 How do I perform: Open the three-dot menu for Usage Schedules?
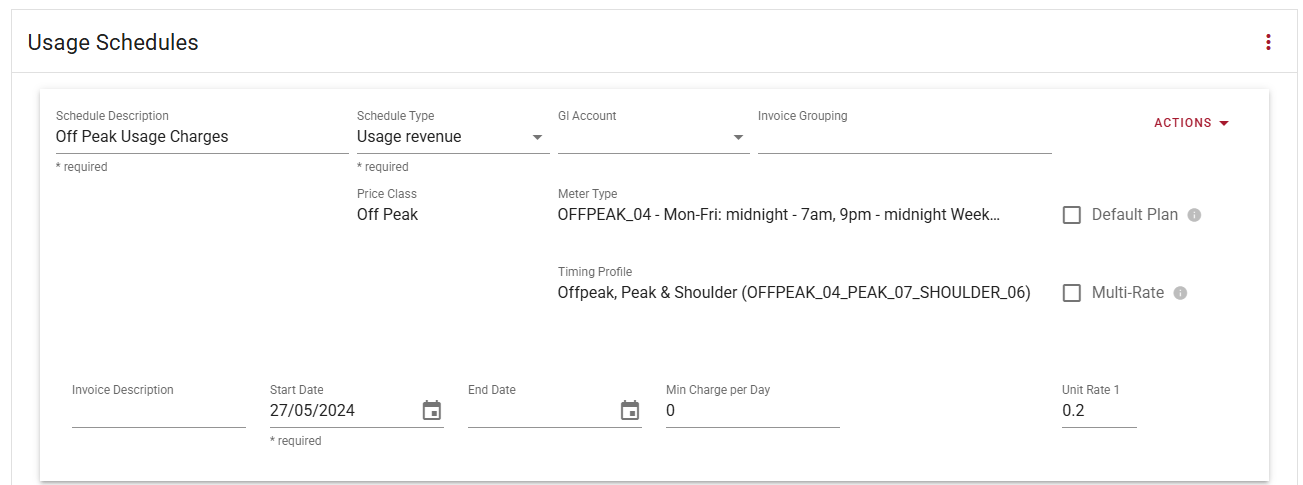[x=1268, y=42]
